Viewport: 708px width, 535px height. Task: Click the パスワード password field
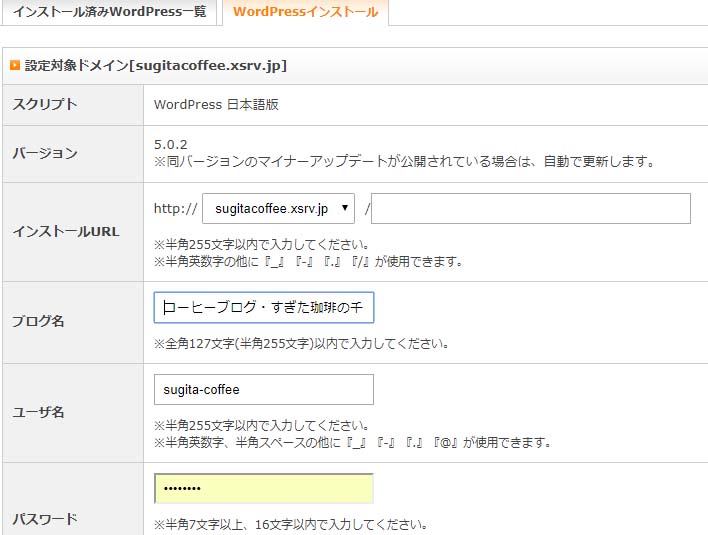point(264,488)
